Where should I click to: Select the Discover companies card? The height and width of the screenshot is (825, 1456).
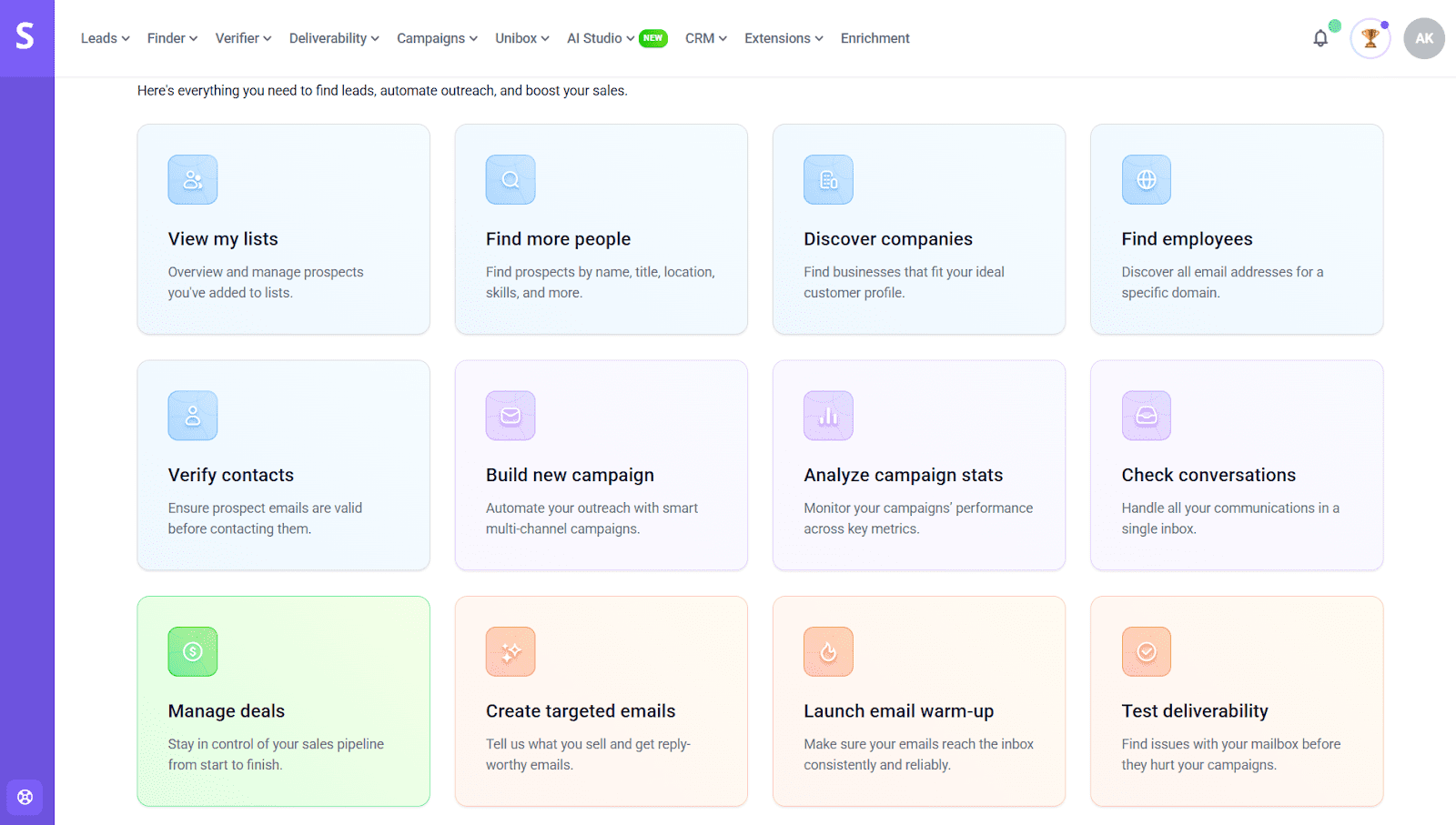pyautogui.click(x=918, y=229)
